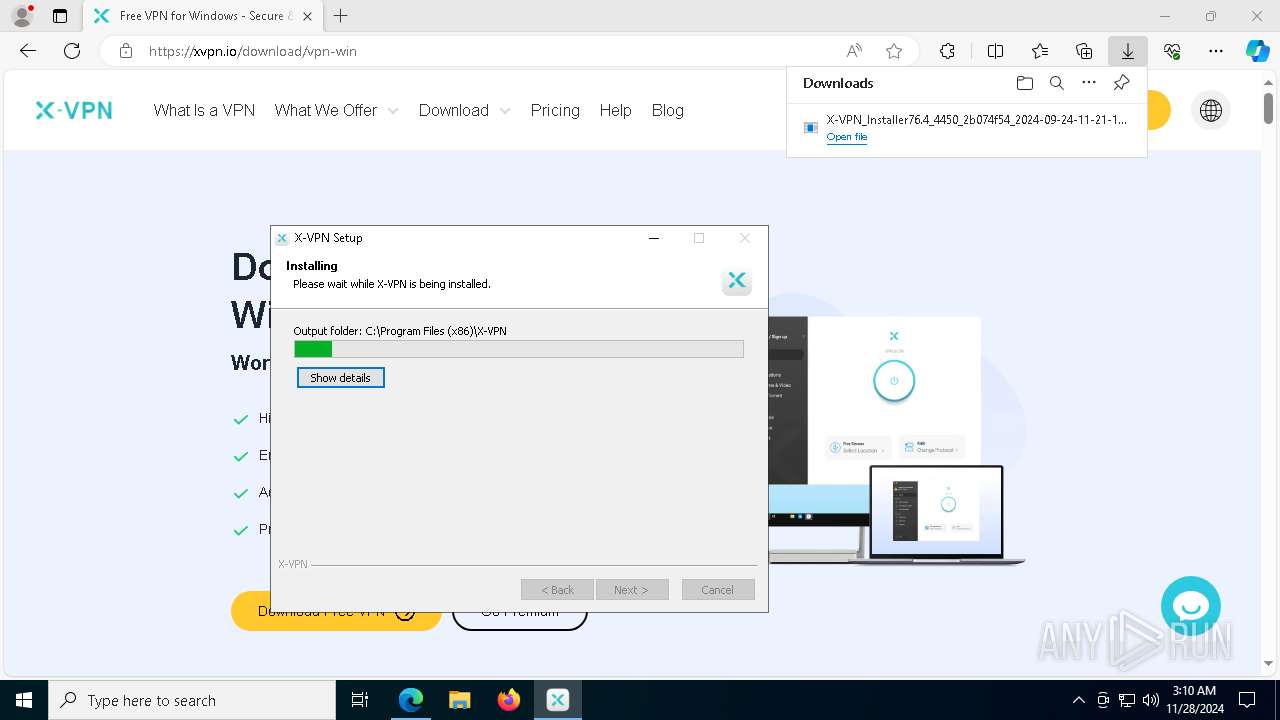Image resolution: width=1280 pixels, height=720 pixels.
Task: Click the installation progress bar
Action: (518, 349)
